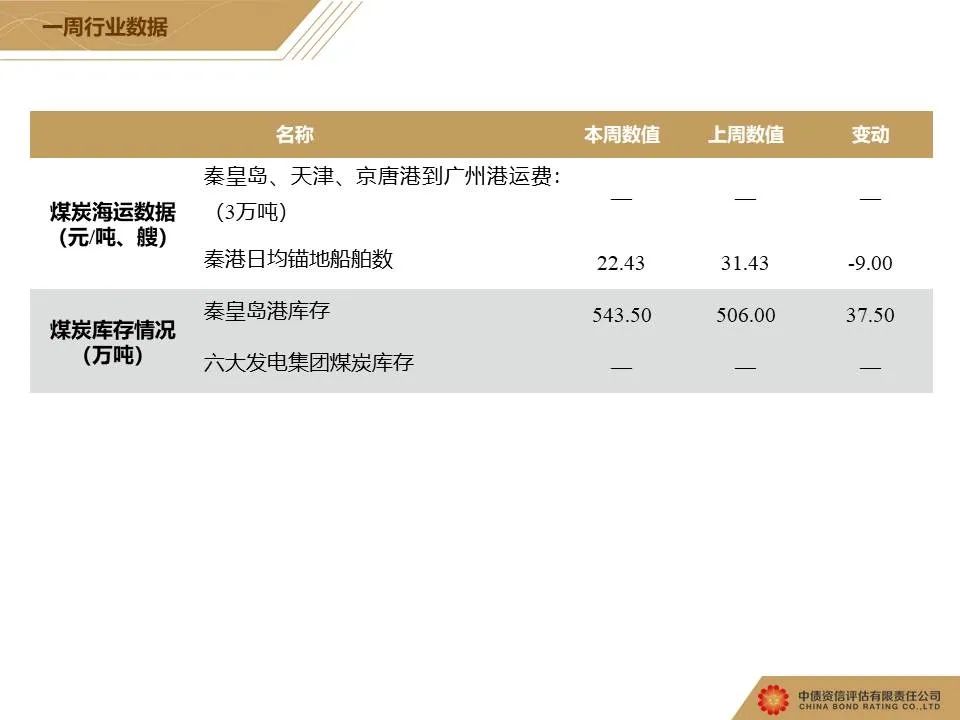Select the 变动 column header
The height and width of the screenshot is (720, 960).
coord(870,134)
